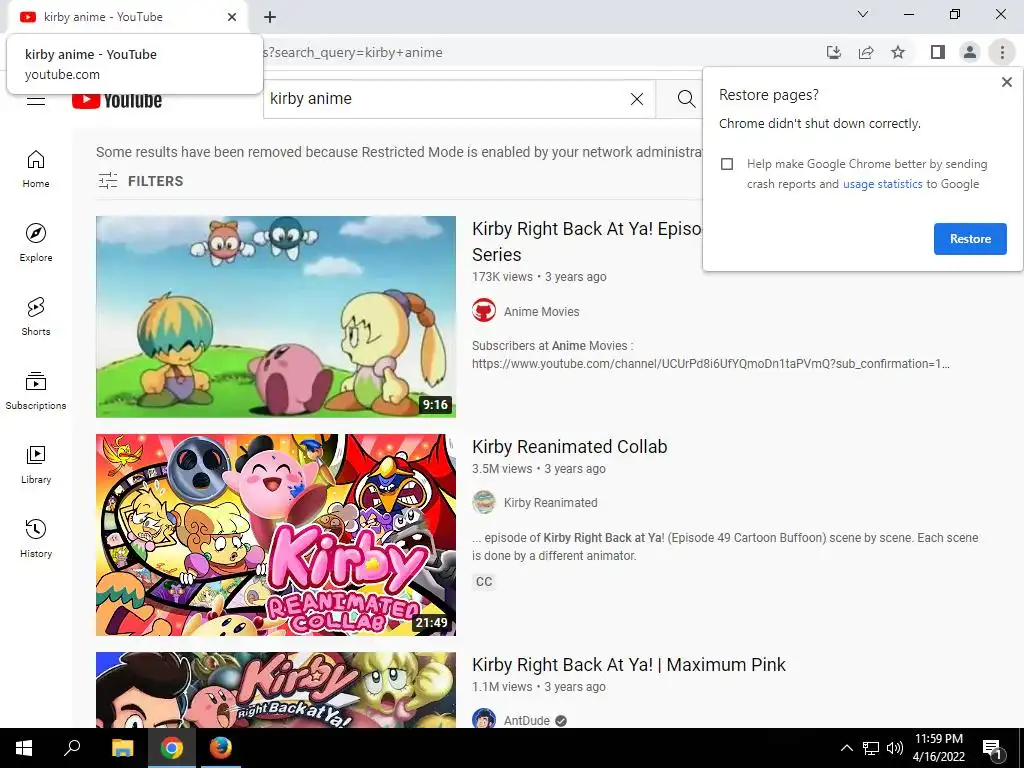The image size is (1024, 768).
Task: Visit the Kirby Reanimated channel name
Action: tap(551, 502)
